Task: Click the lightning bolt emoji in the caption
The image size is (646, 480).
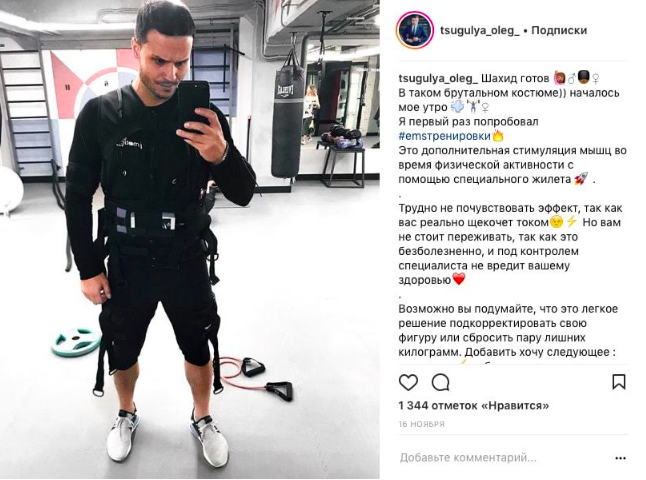Action: (571, 222)
